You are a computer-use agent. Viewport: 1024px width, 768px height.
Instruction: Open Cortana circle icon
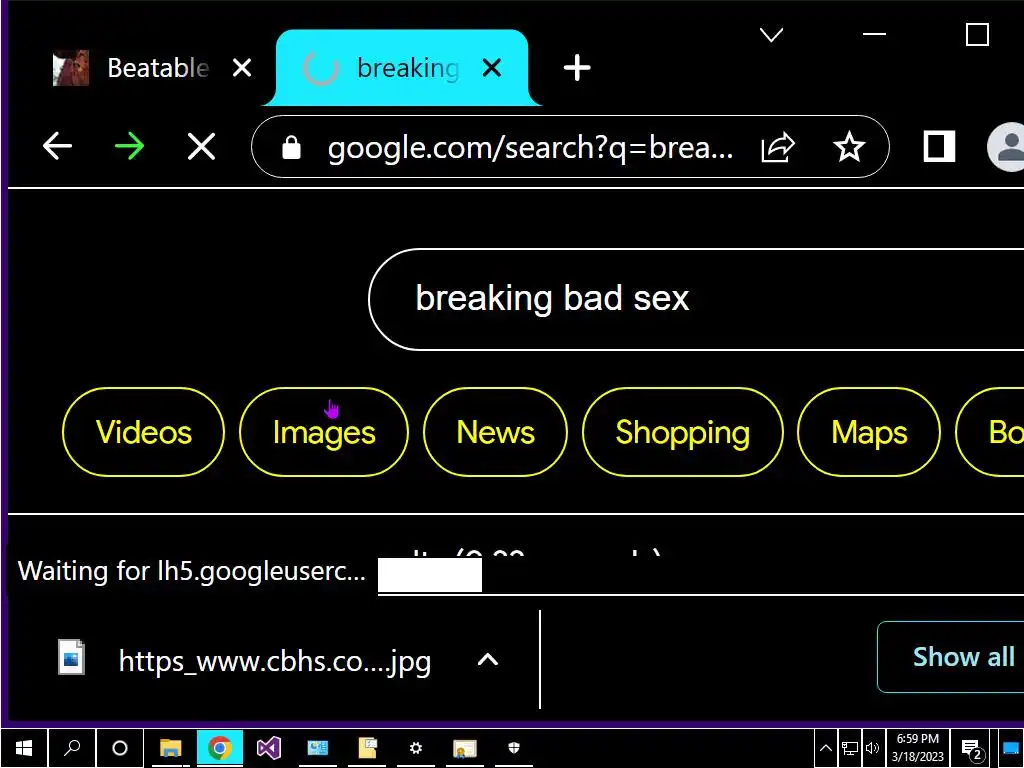pyautogui.click(x=120, y=748)
